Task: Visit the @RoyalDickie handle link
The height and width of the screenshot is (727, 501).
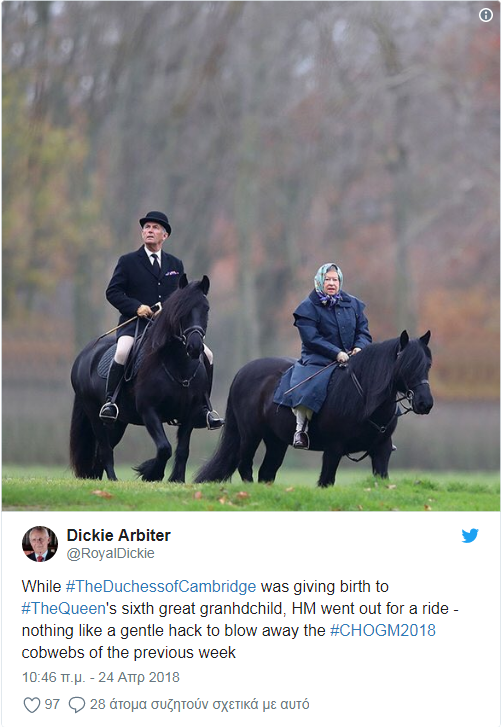Action: [x=110, y=553]
